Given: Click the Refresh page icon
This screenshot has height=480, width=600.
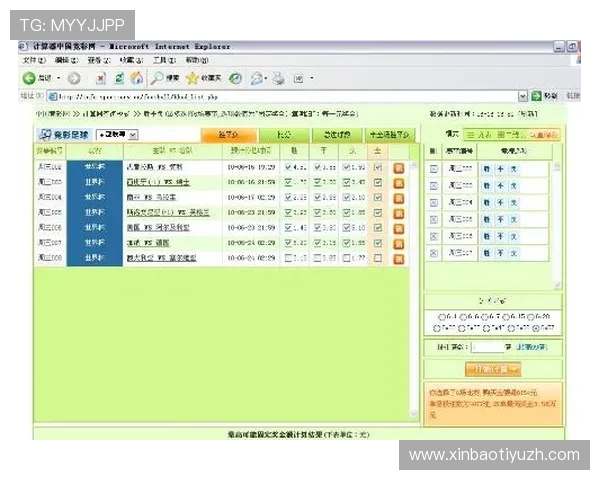Looking at the screenshot, I should 119,78.
